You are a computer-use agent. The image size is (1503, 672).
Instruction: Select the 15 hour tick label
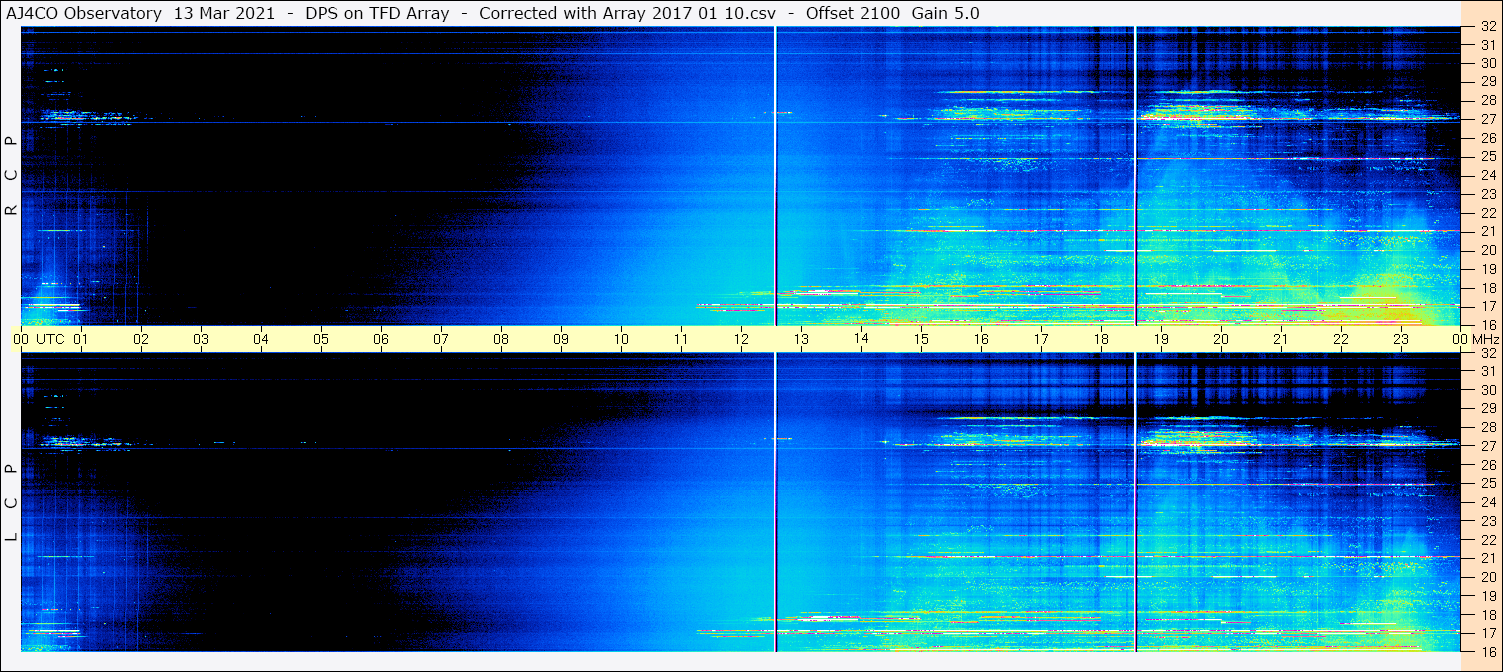click(x=921, y=339)
